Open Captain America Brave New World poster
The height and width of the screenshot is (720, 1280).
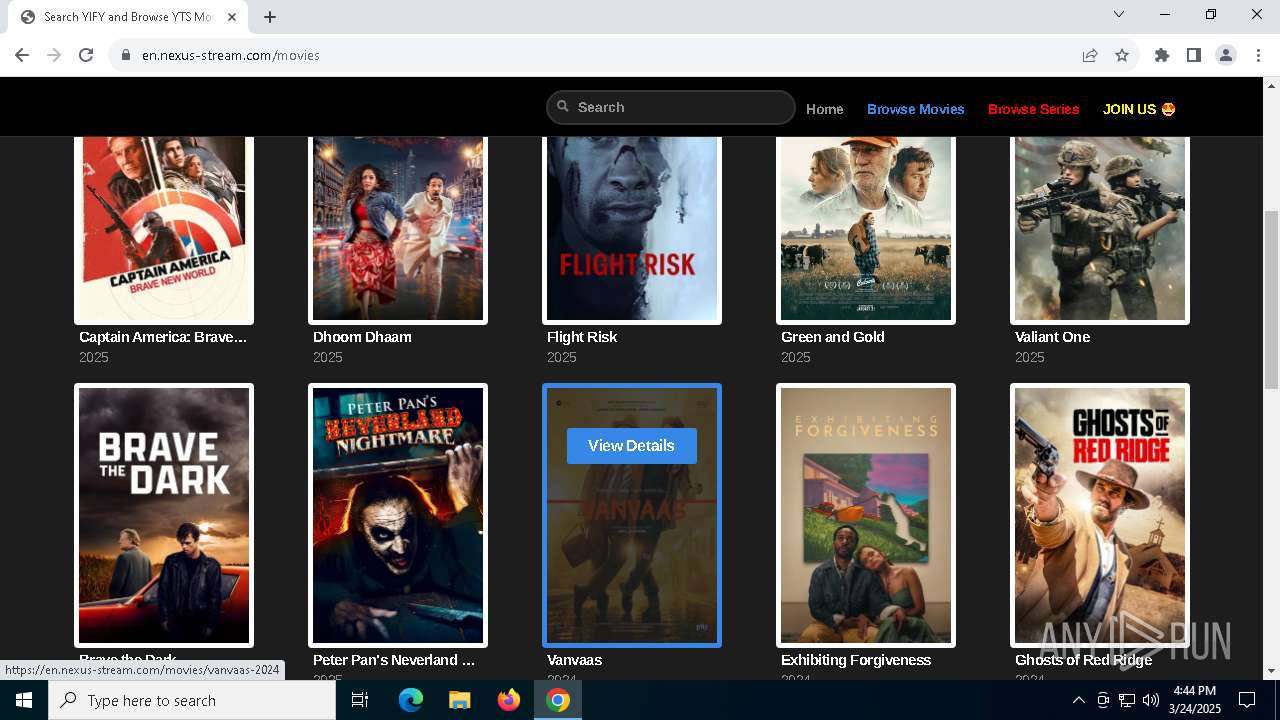click(x=164, y=229)
